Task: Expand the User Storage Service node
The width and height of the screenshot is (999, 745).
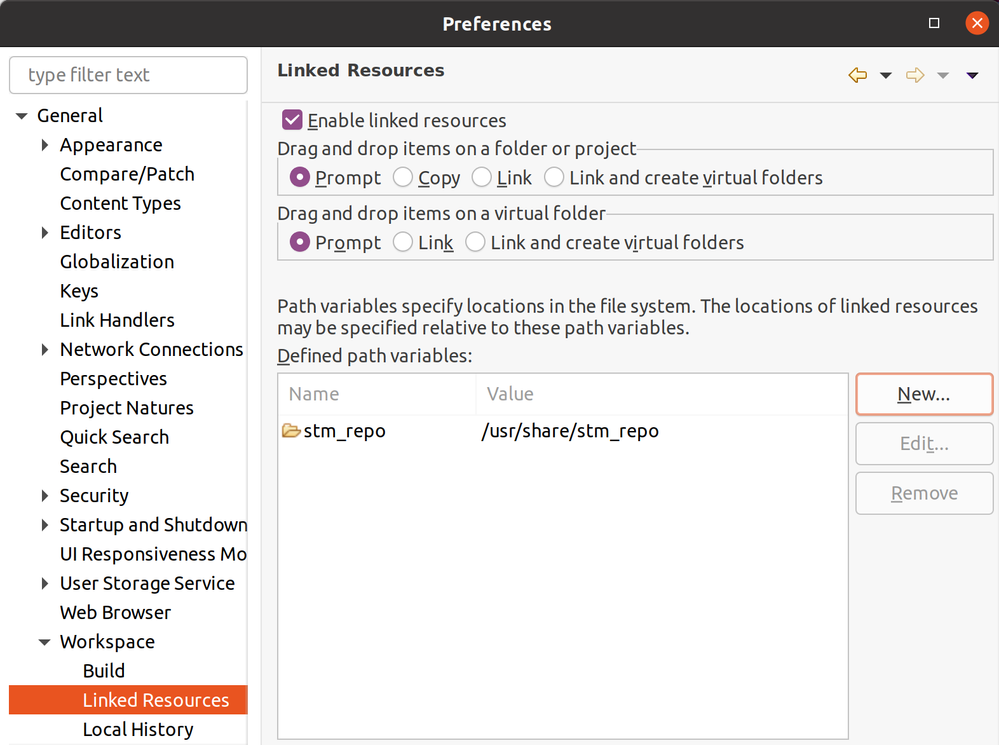Action: point(45,583)
